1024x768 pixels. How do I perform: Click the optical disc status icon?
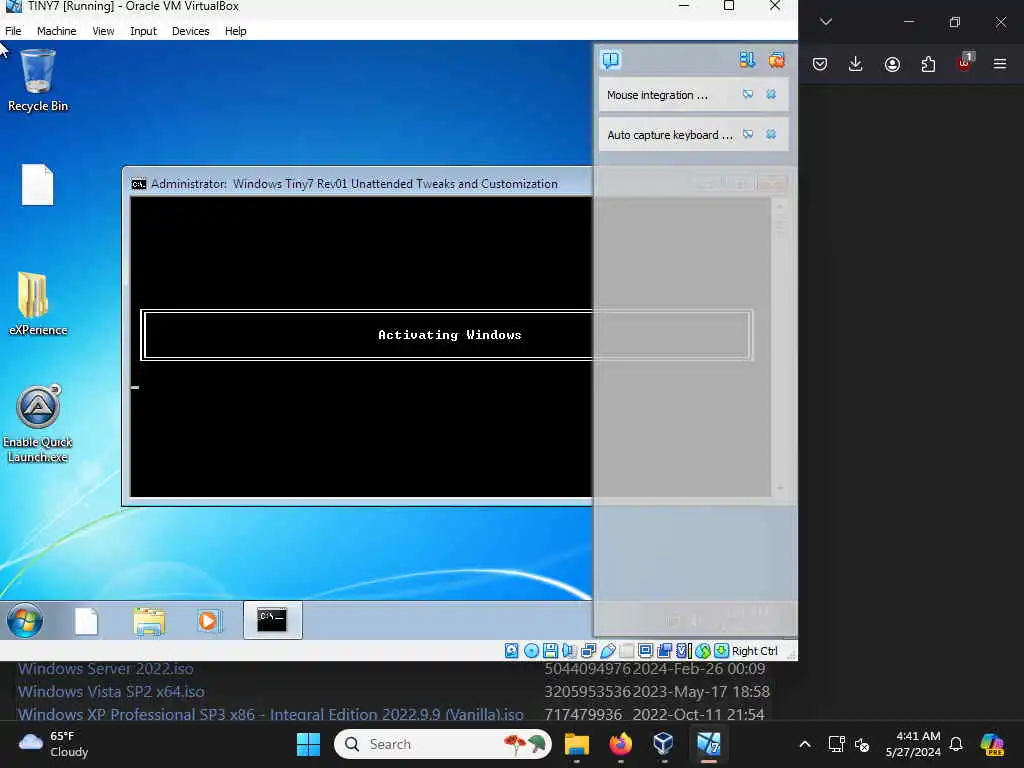coord(532,650)
